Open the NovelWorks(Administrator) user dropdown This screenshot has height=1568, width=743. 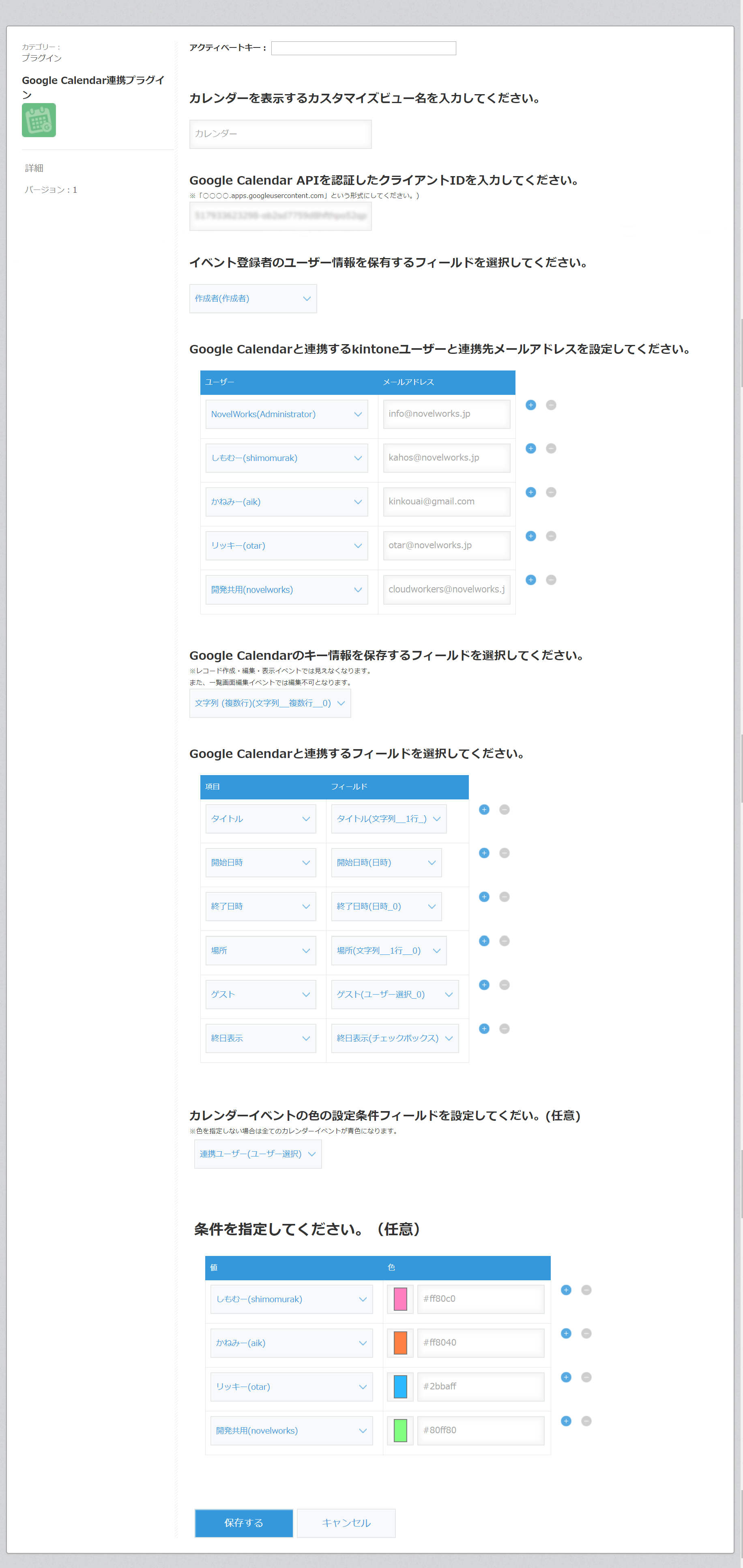coord(287,414)
